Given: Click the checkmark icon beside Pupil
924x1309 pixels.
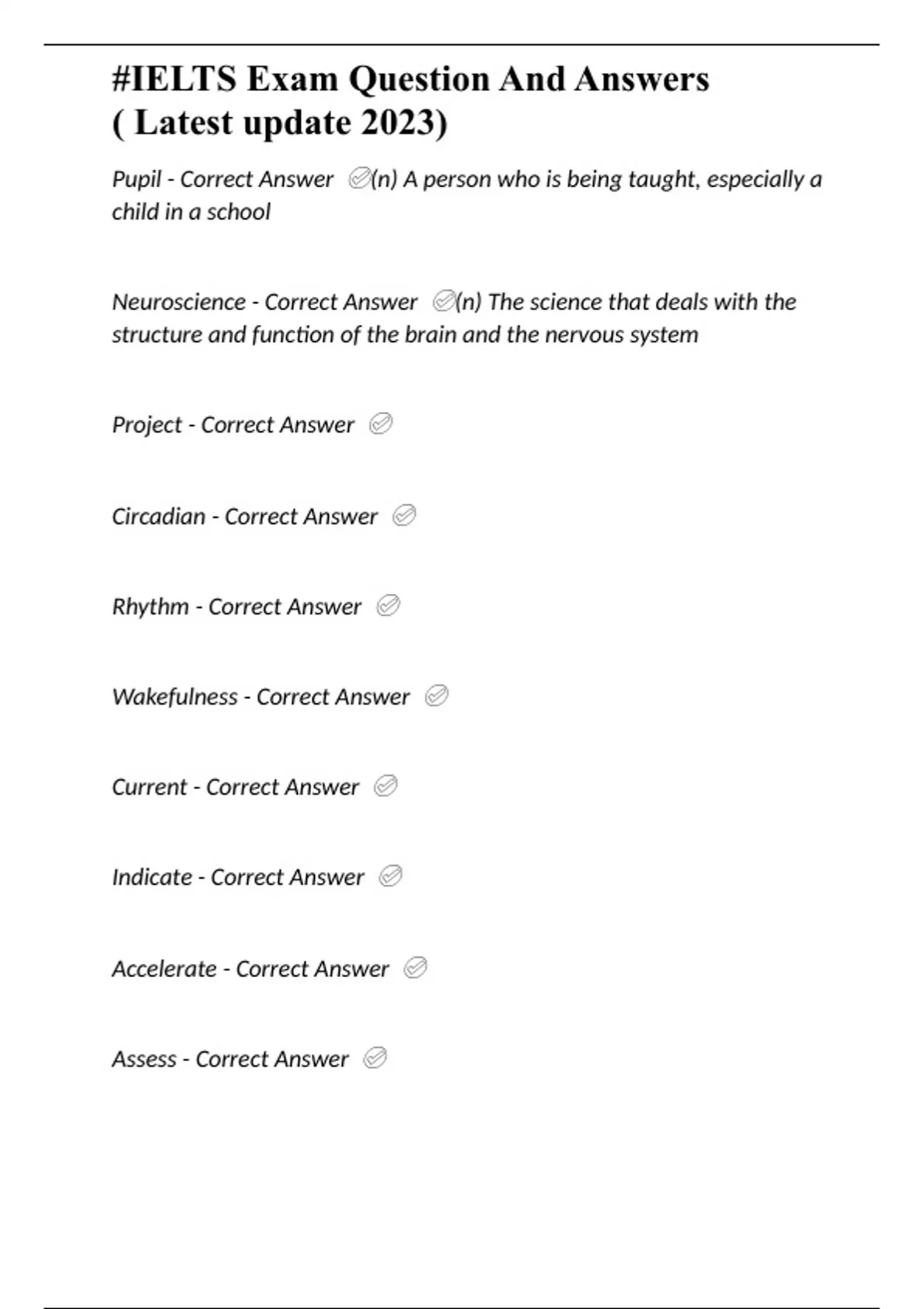Looking at the screenshot, I should pos(359,179).
